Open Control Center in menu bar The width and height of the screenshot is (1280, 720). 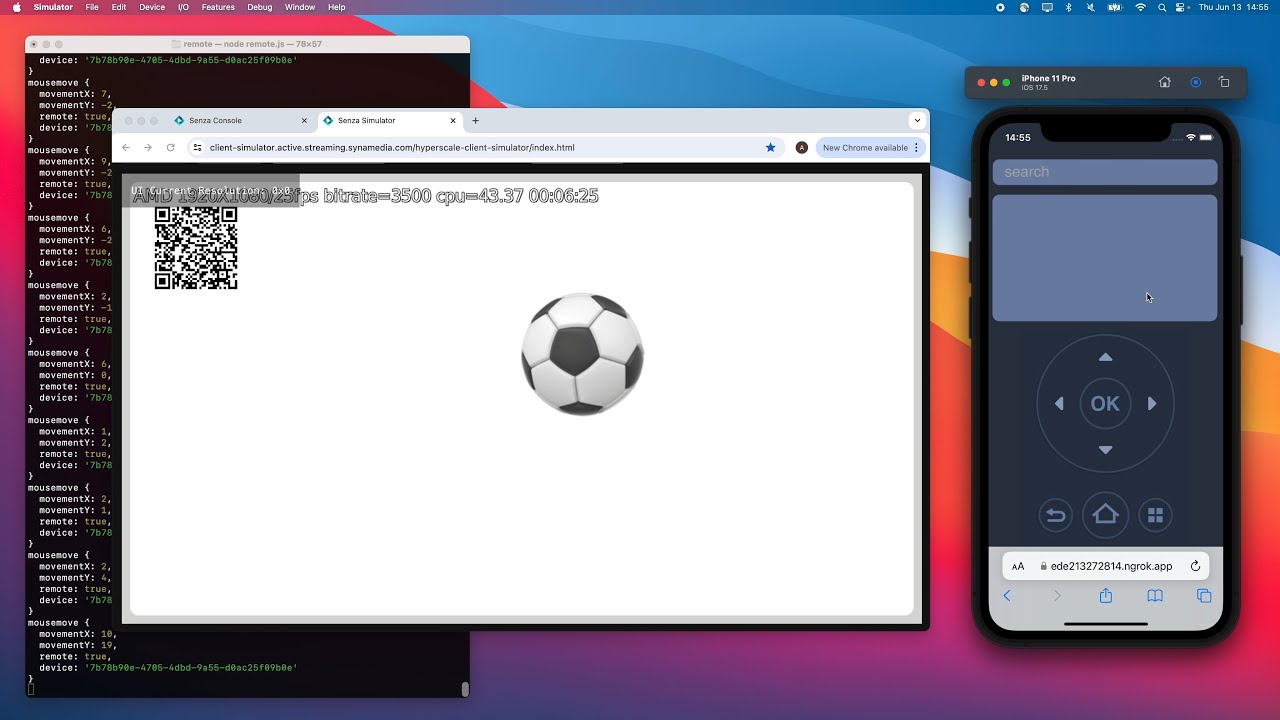(x=1182, y=7)
